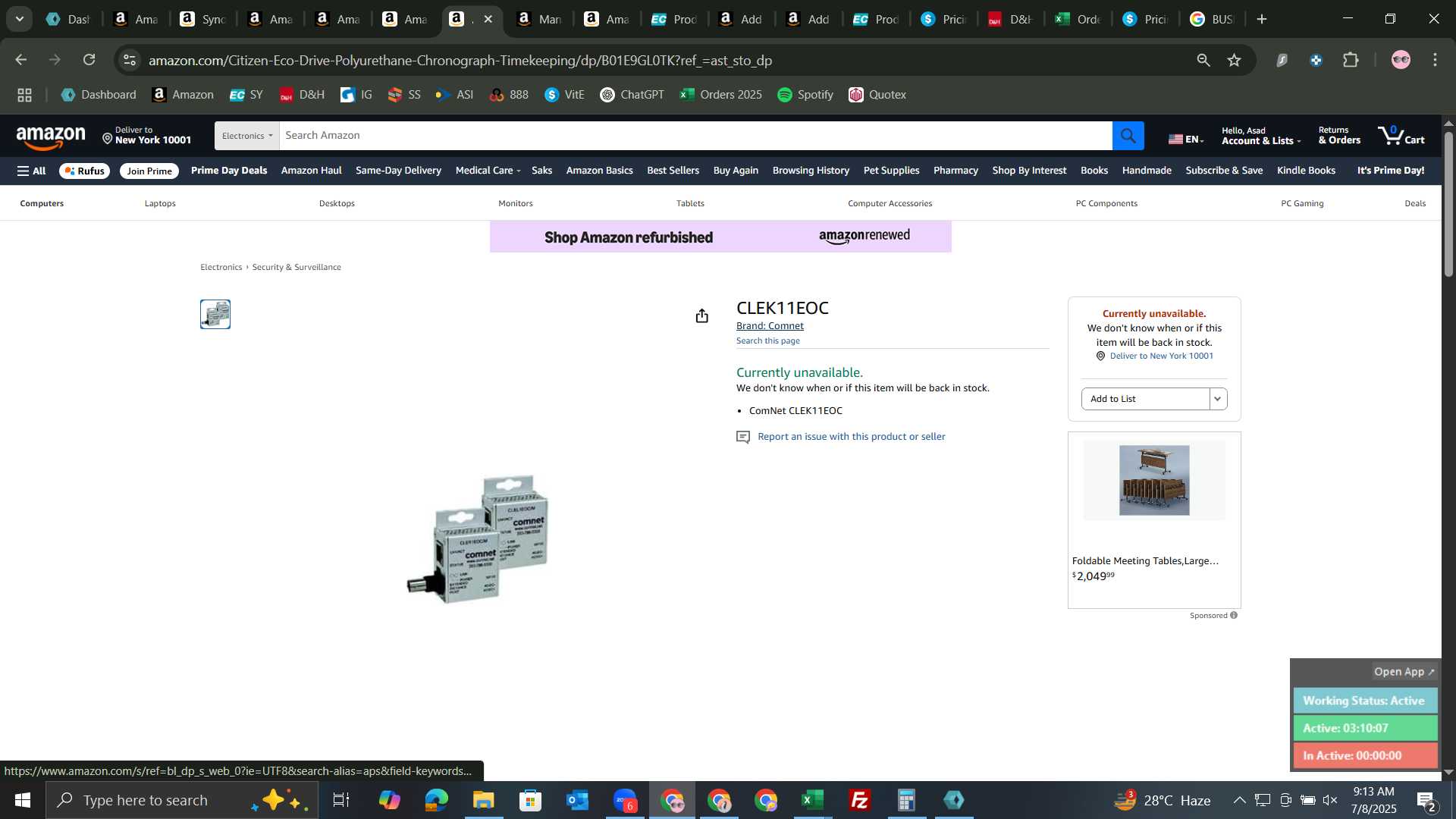Bookmark this page with the star icon
1456x819 pixels.
[x=1234, y=60]
